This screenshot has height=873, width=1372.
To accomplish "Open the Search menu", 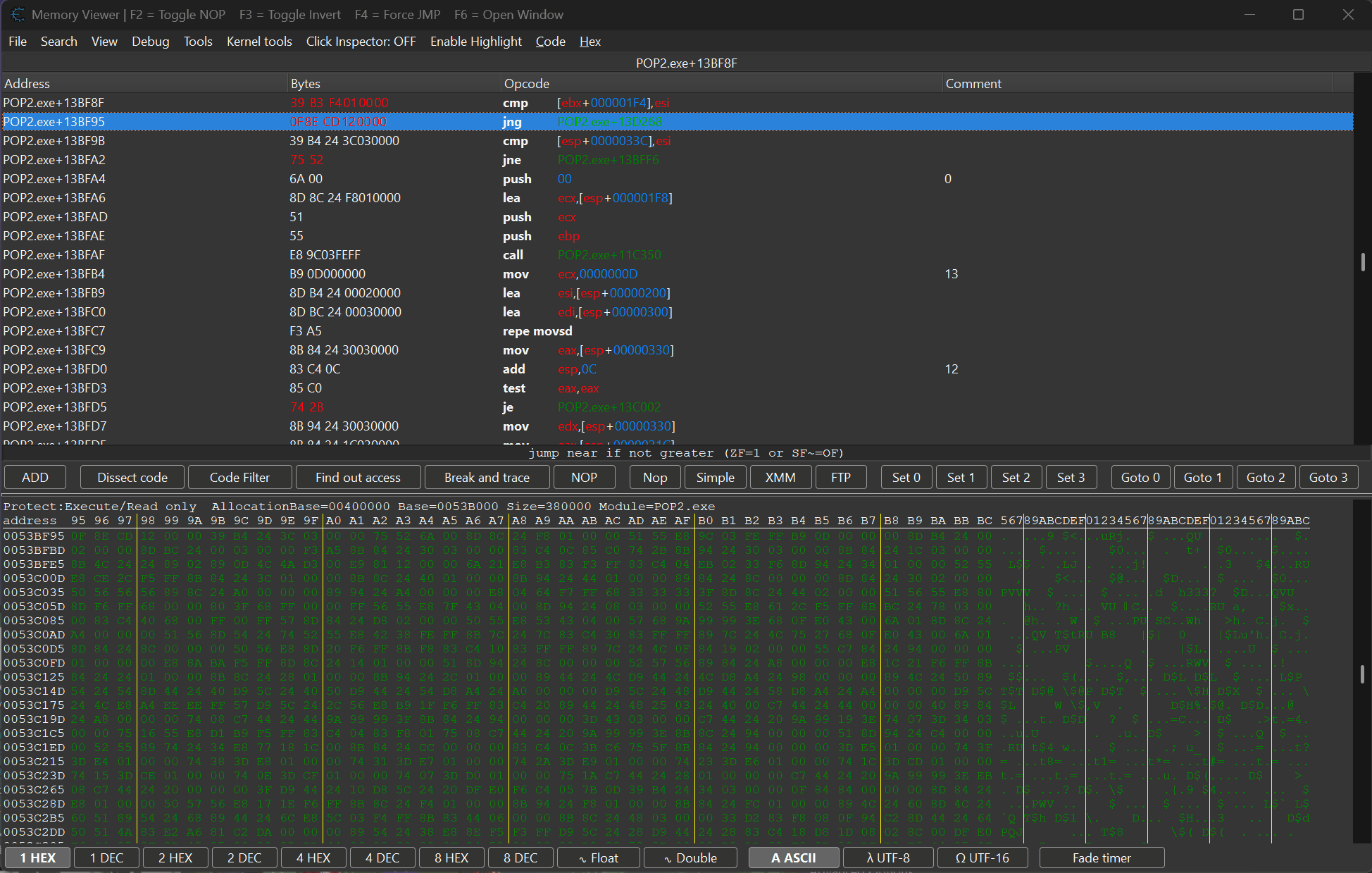I will click(x=59, y=42).
